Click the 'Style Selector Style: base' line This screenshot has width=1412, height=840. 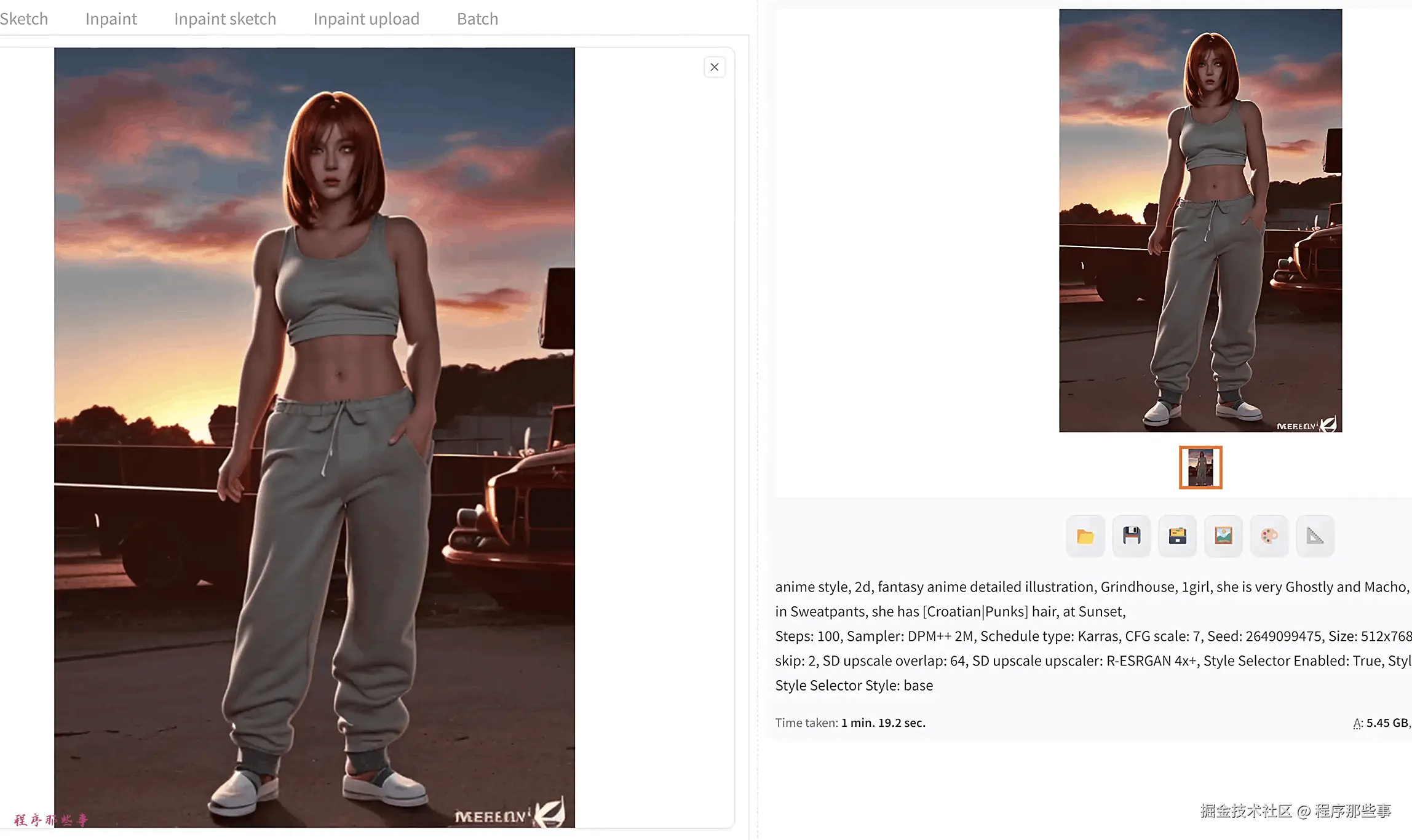(854, 685)
